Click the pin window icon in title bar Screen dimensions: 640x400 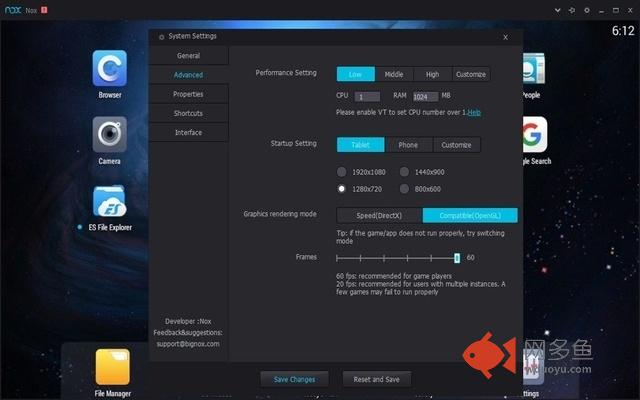click(x=572, y=10)
